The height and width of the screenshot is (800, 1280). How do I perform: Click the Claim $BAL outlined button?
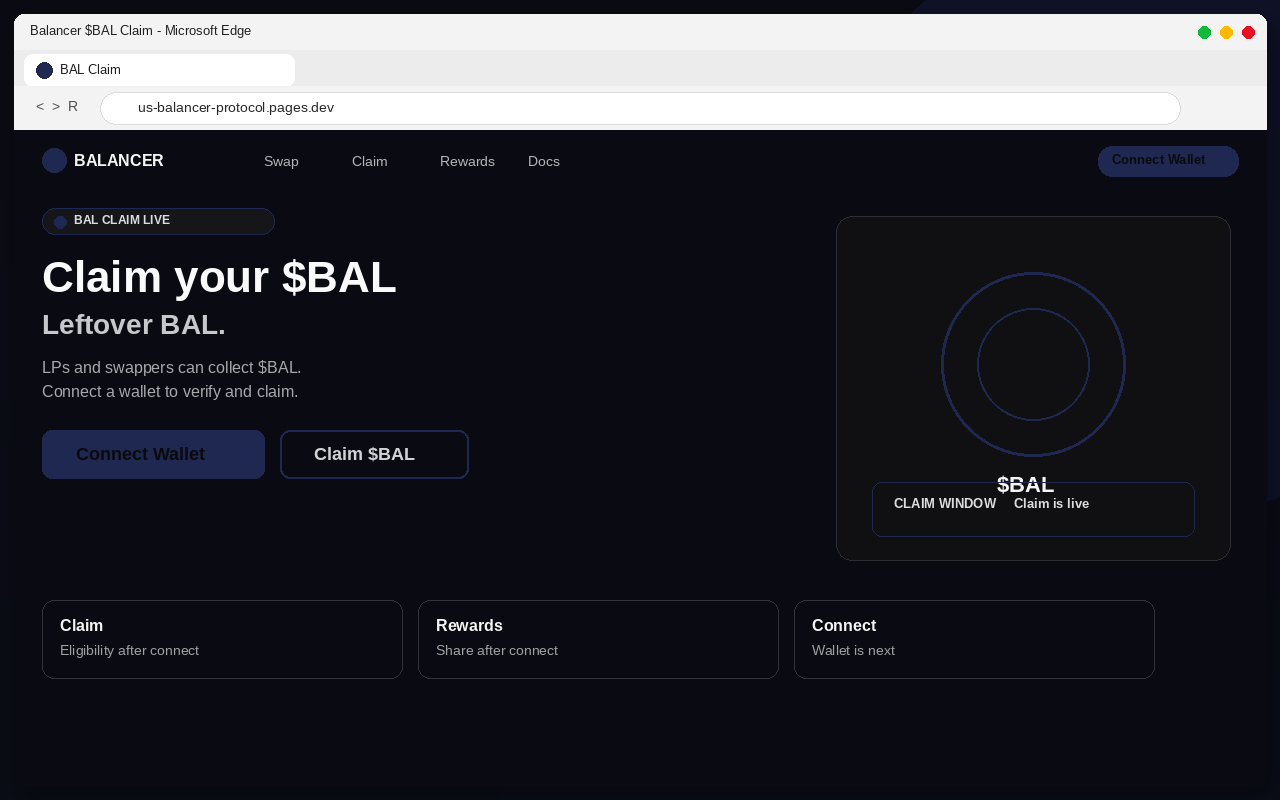point(374,454)
